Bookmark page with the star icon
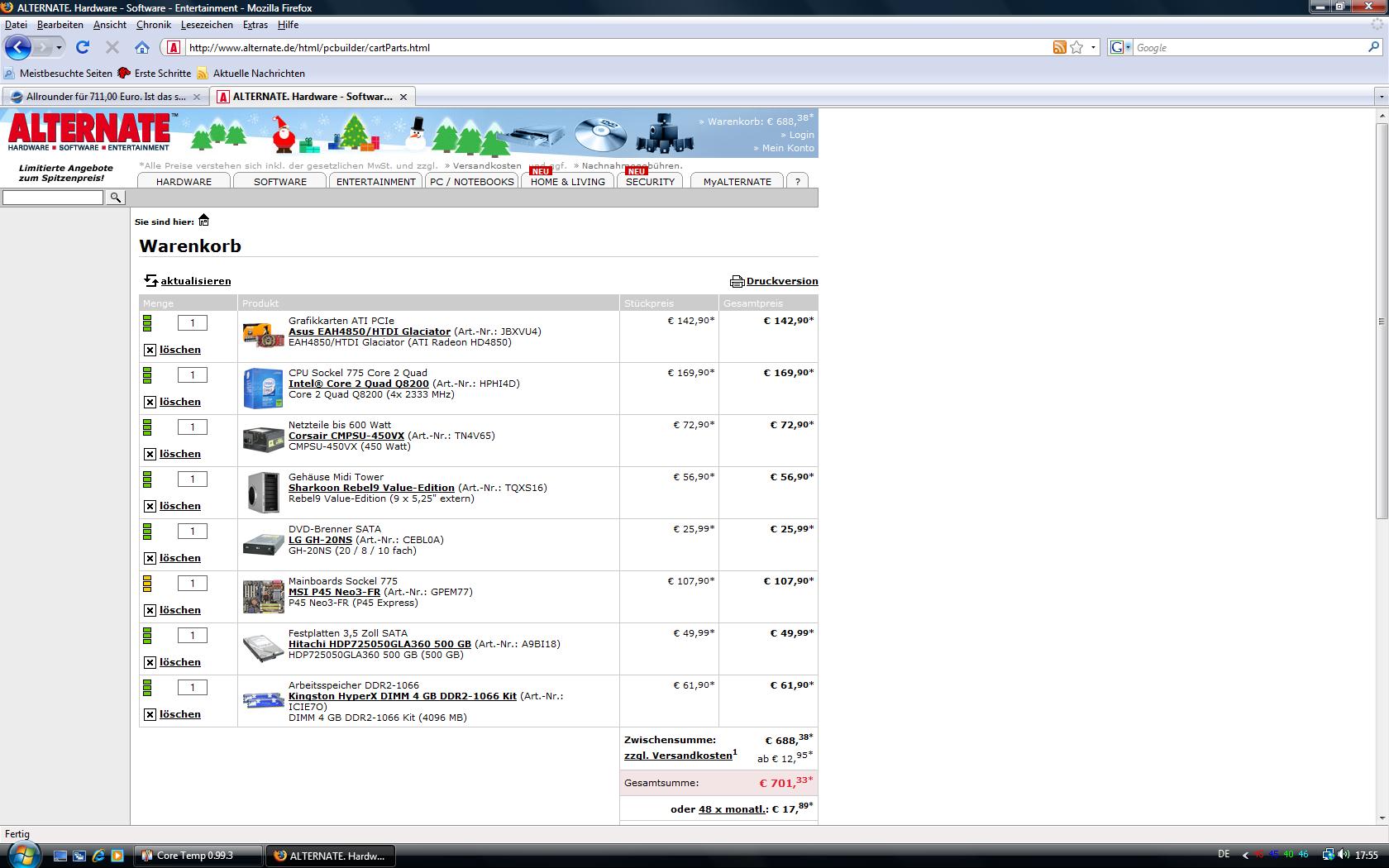Screen dimensions: 1389x868 coord(1076,47)
